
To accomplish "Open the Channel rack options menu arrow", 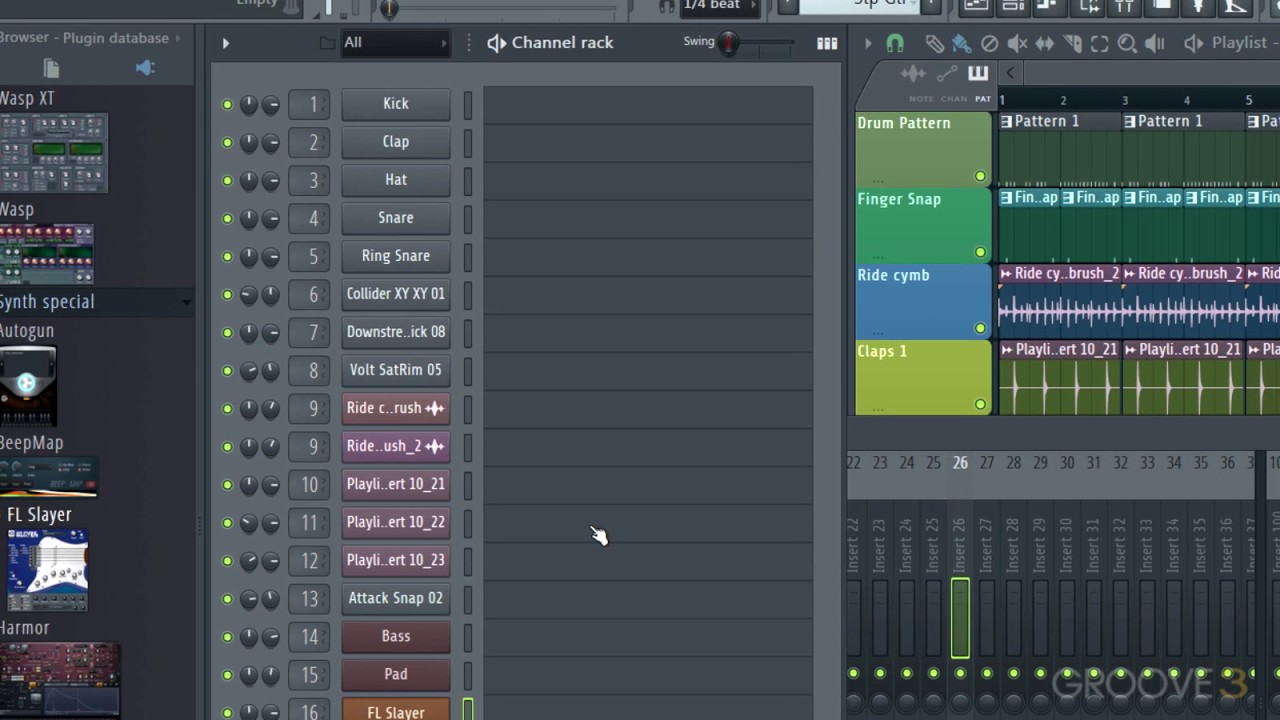I will tap(226, 43).
